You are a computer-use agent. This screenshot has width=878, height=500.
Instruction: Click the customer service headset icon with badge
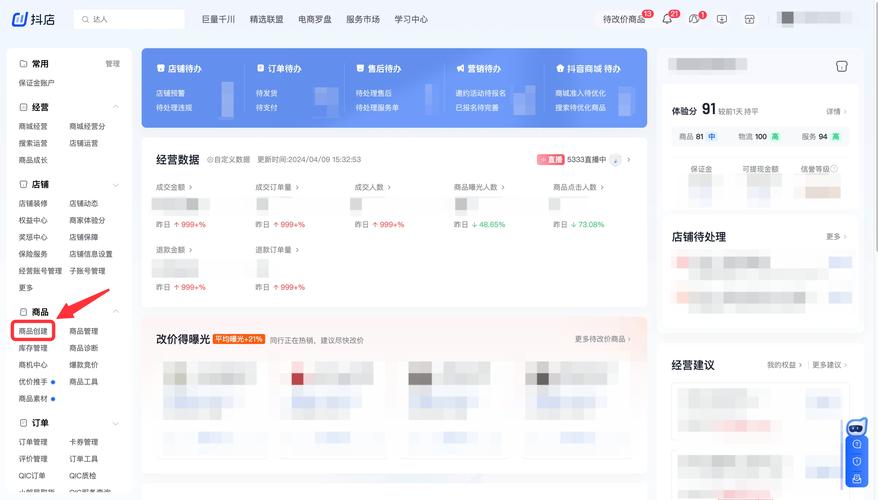[x=695, y=19]
